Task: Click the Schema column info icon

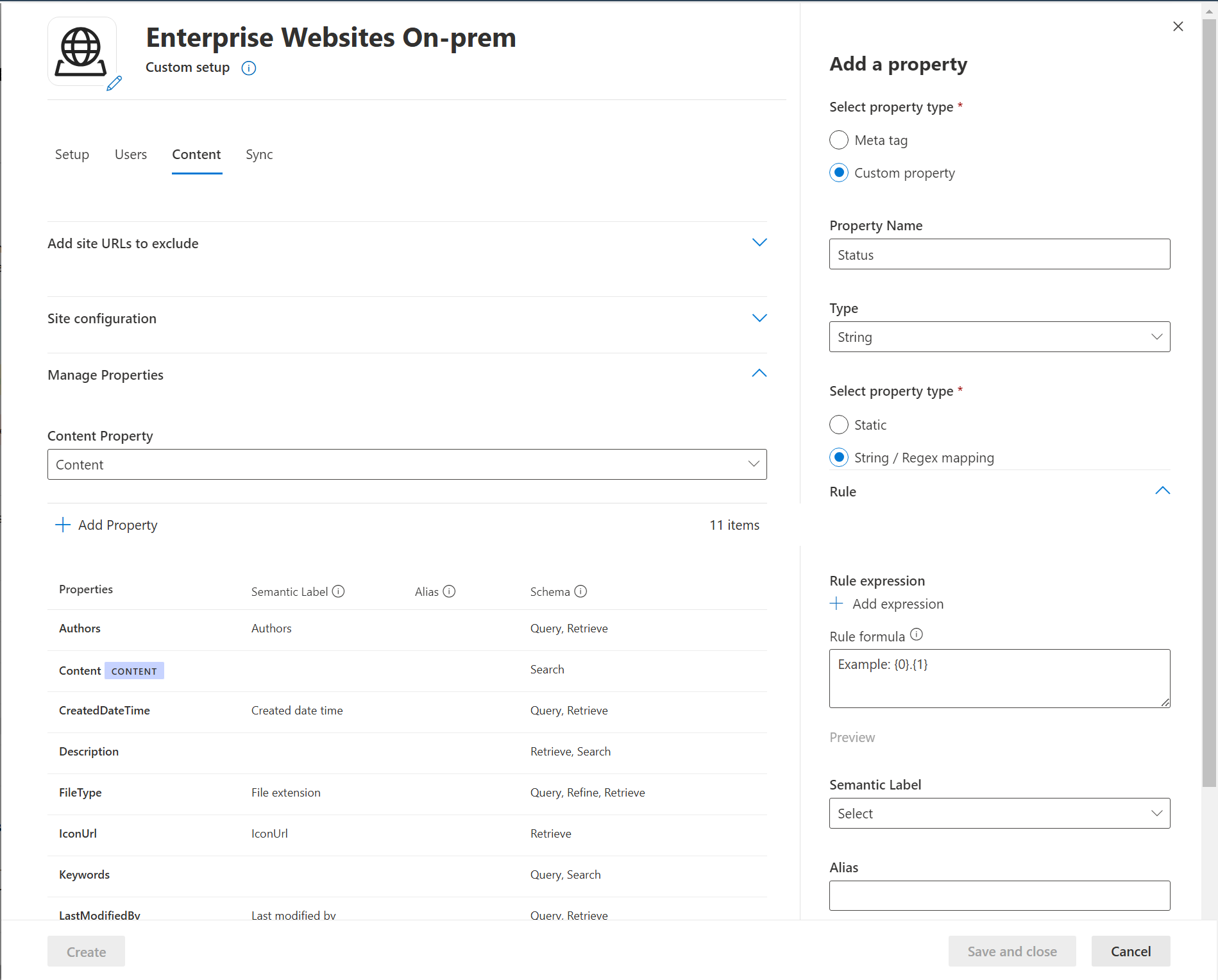Action: click(580, 591)
